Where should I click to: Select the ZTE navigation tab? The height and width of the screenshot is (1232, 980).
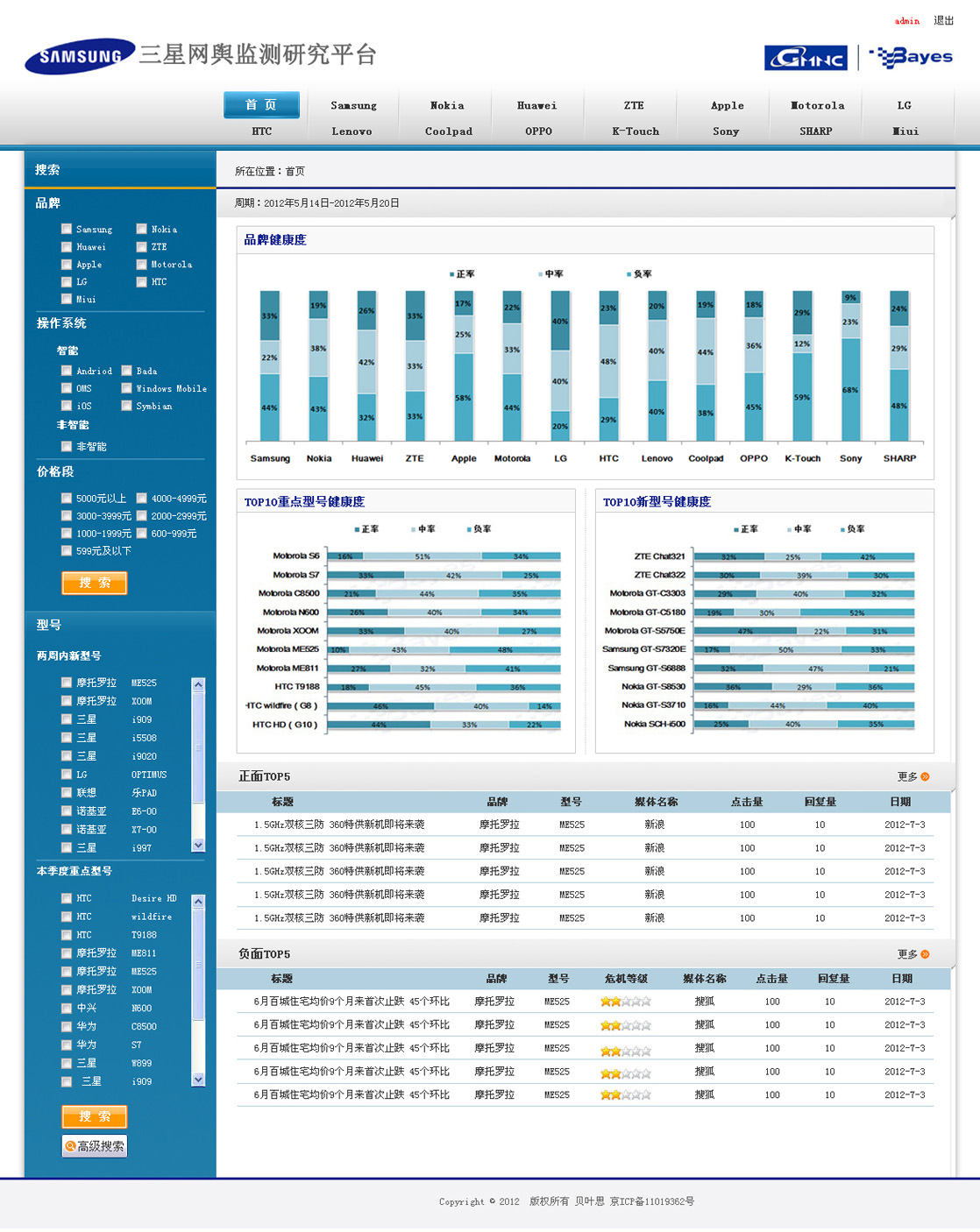(634, 106)
